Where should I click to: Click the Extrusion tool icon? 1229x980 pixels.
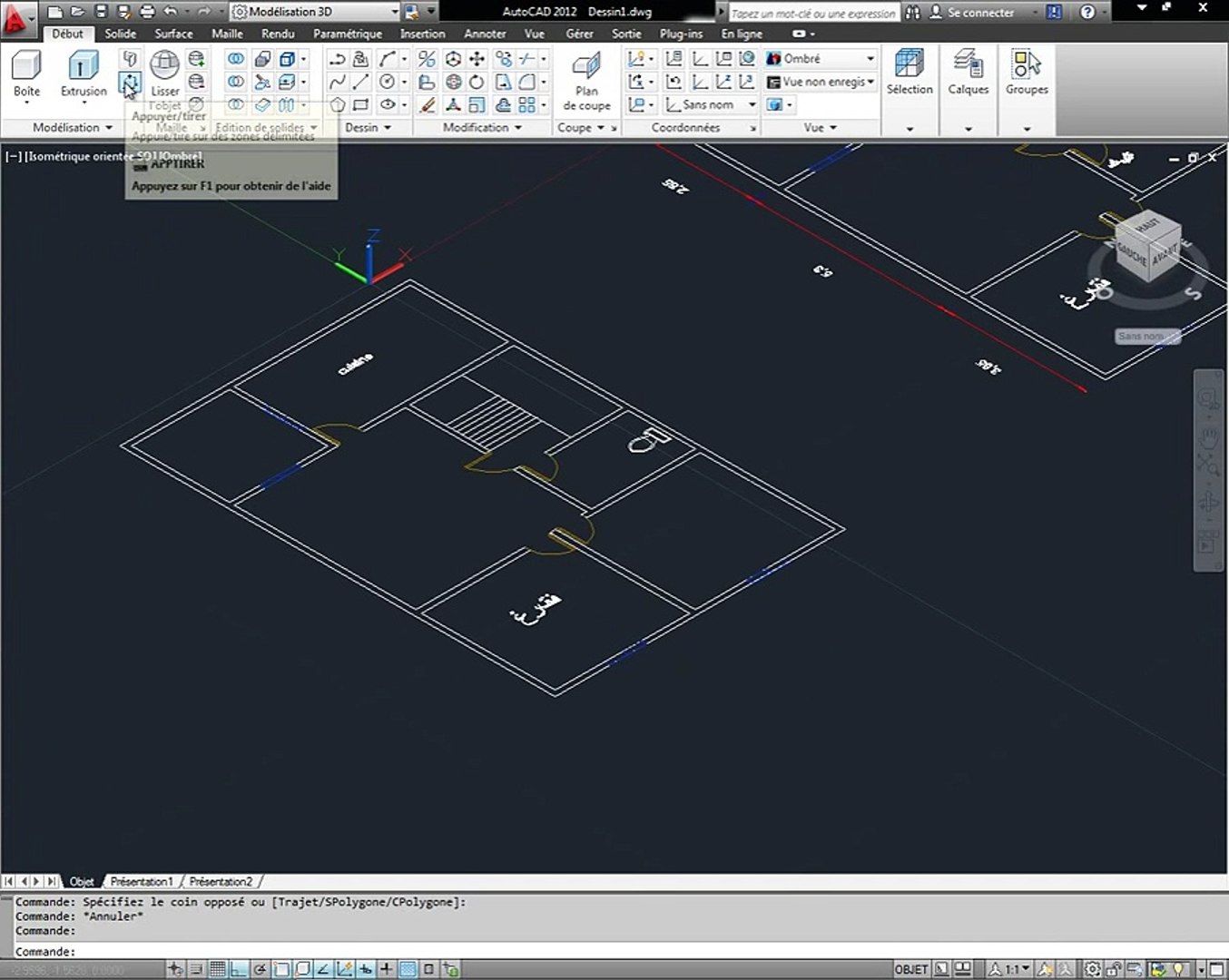(84, 66)
